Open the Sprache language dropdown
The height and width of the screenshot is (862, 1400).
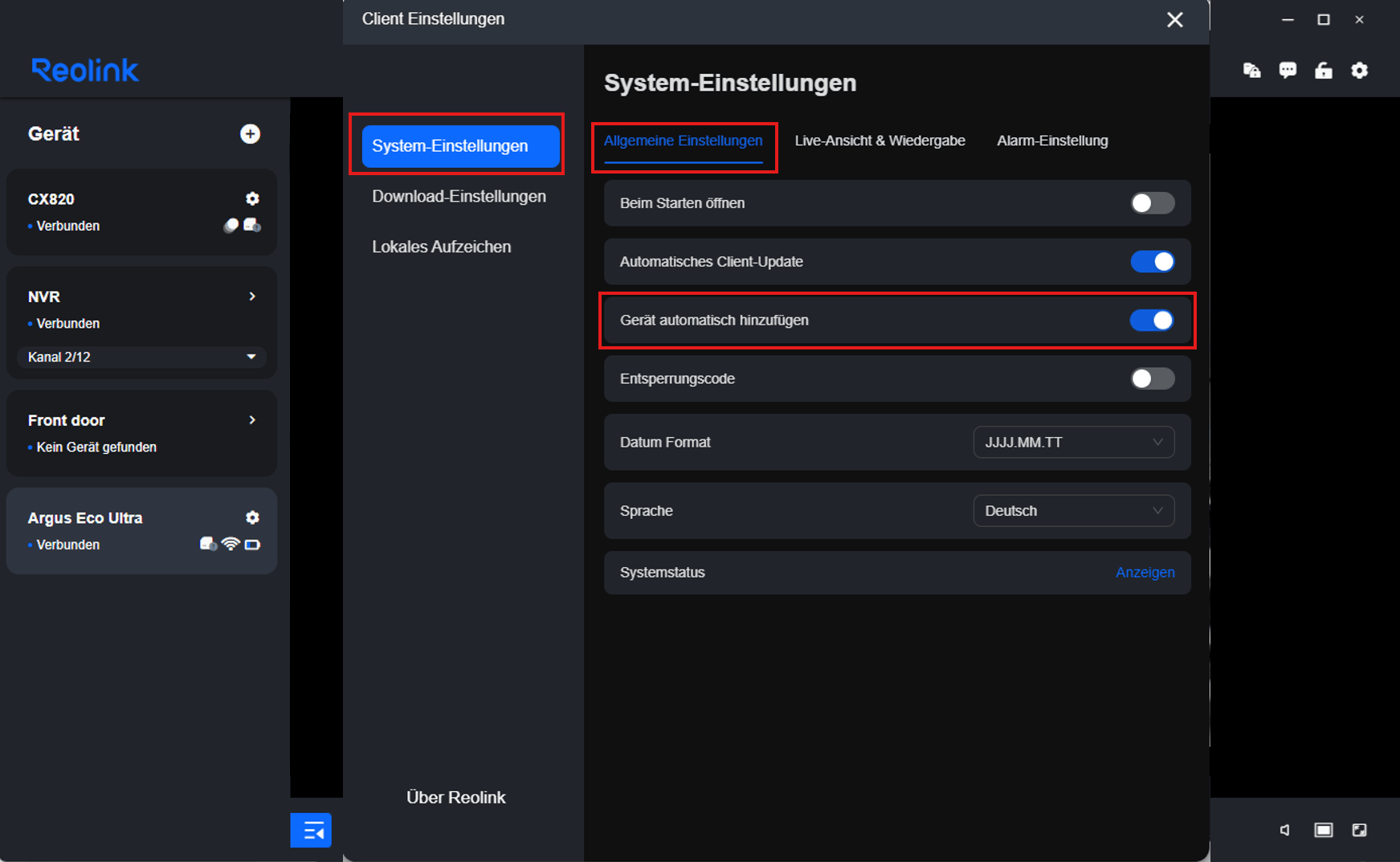coord(1073,511)
